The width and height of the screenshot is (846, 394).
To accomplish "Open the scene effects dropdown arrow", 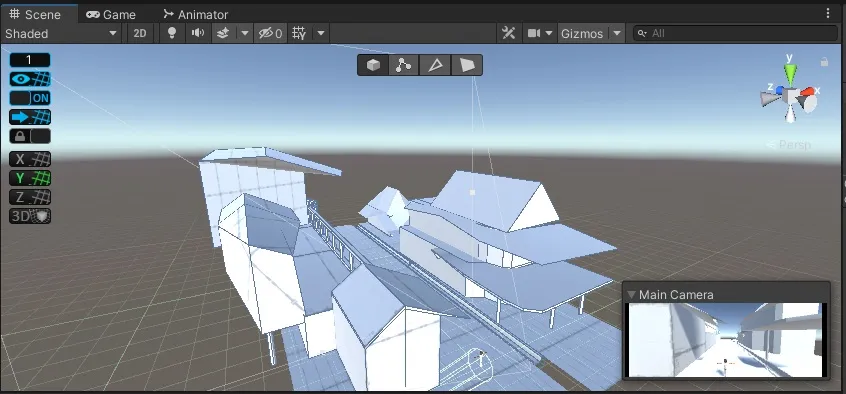I will click(x=244, y=33).
